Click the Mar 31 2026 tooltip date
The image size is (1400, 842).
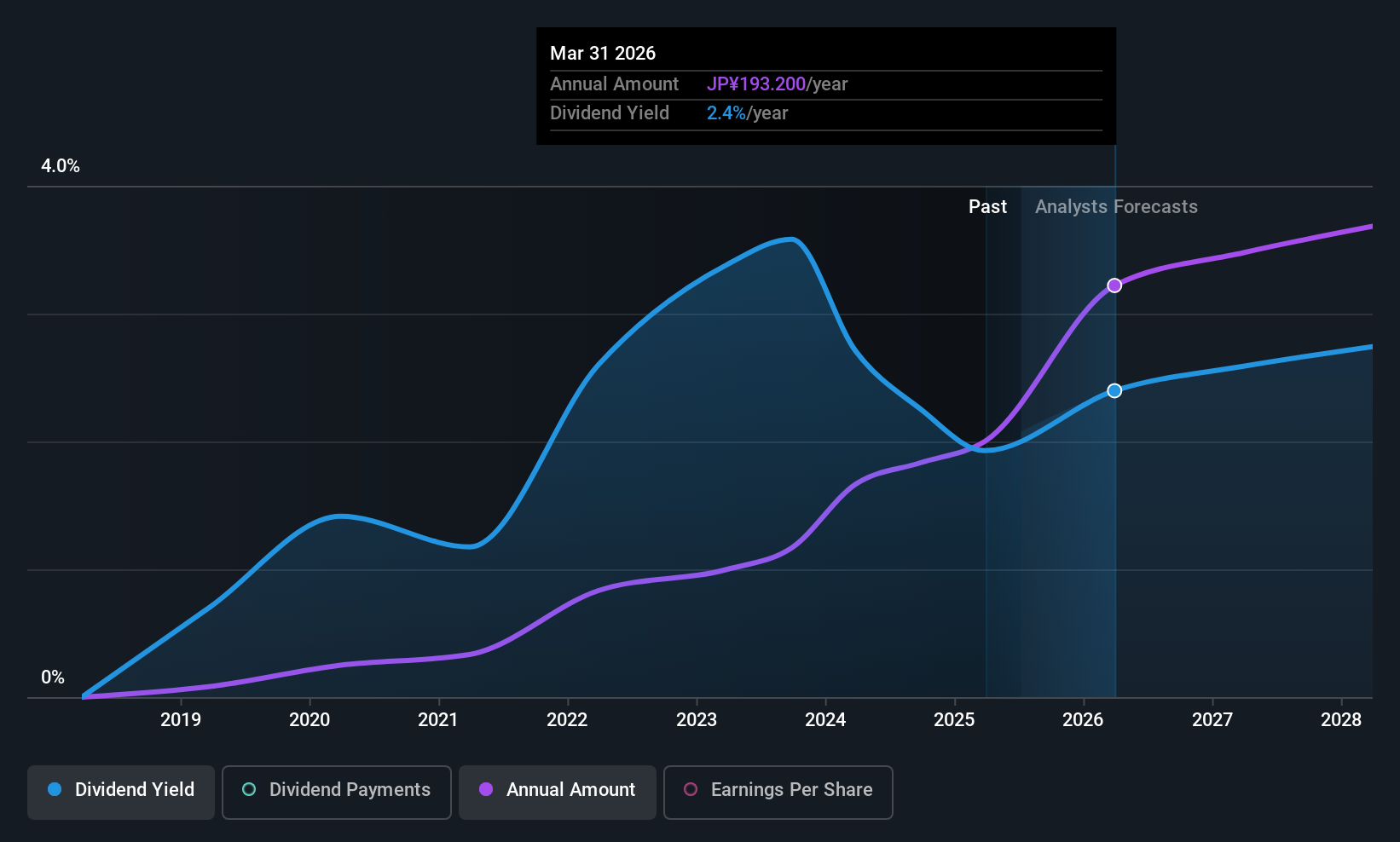603,54
